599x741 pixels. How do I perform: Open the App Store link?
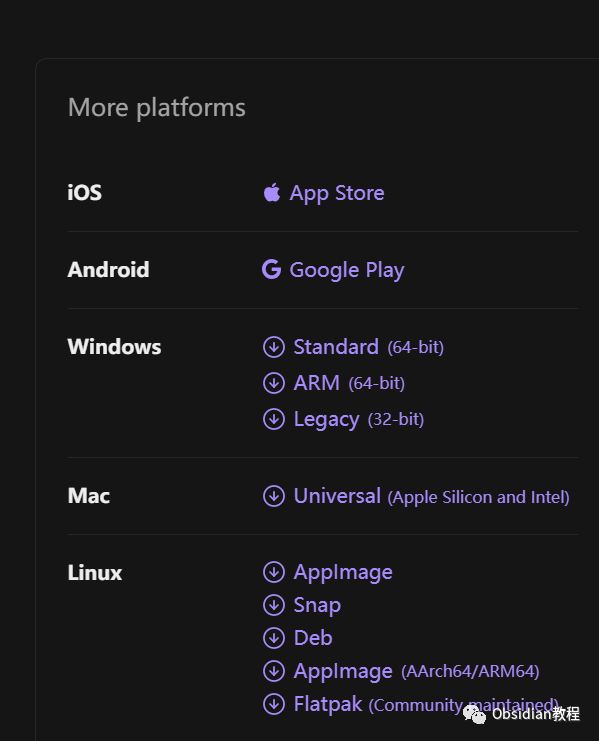coord(337,193)
